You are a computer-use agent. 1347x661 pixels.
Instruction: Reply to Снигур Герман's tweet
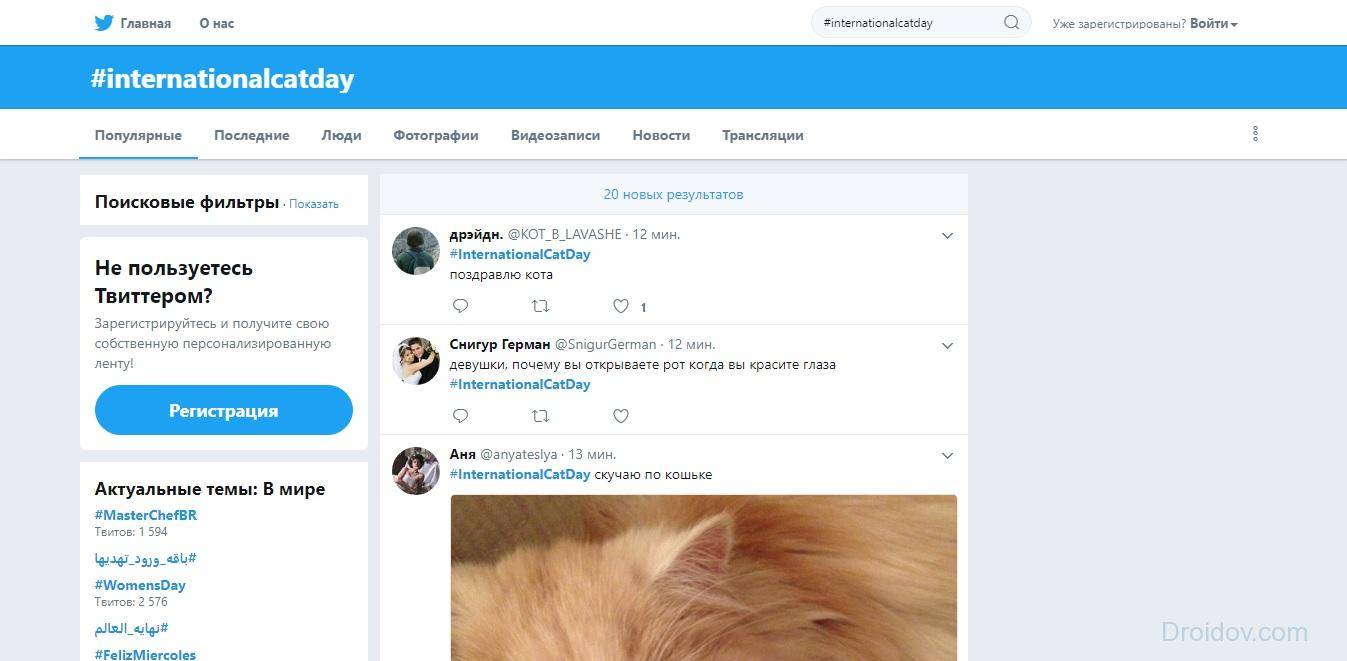(460, 416)
